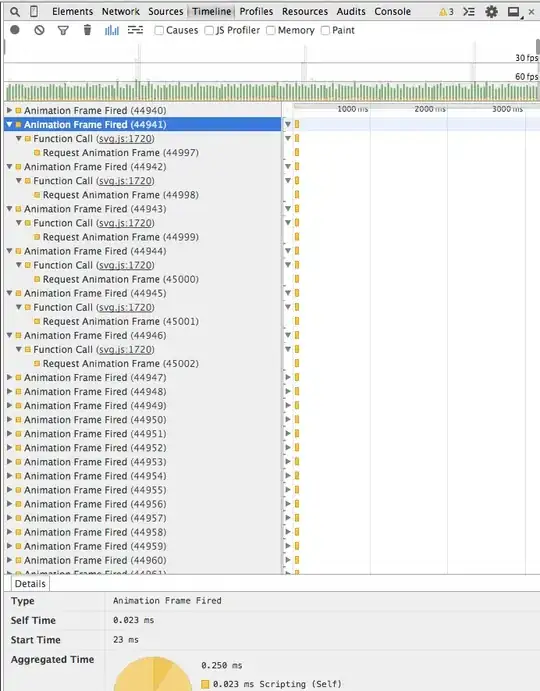Enable the JS Profiler checkbox
Viewport: 540px width, 691px height.
pyautogui.click(x=209, y=30)
